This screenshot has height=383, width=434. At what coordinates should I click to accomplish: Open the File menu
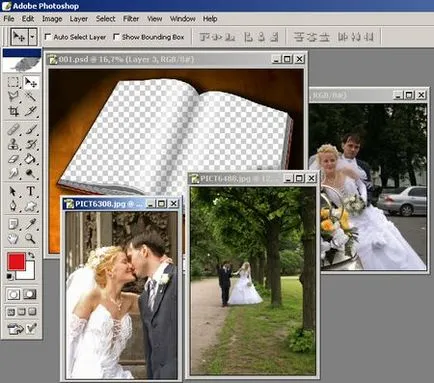pos(9,19)
